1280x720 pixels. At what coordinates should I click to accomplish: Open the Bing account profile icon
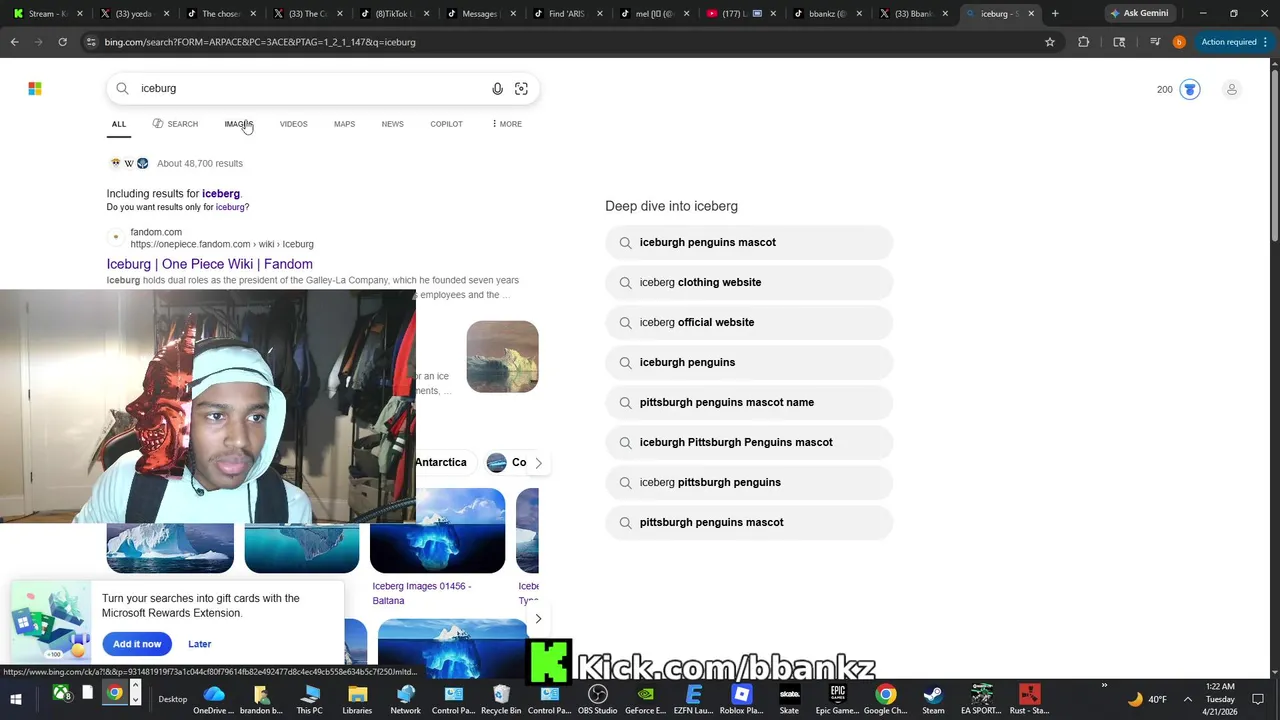(1232, 89)
